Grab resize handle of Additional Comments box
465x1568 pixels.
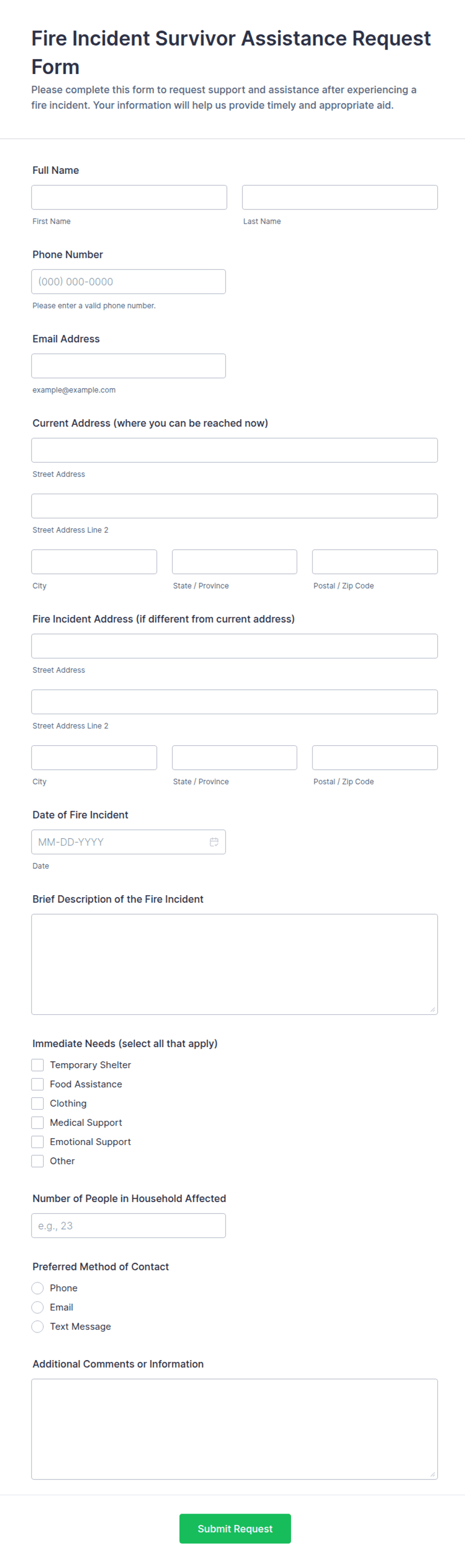432,1474
